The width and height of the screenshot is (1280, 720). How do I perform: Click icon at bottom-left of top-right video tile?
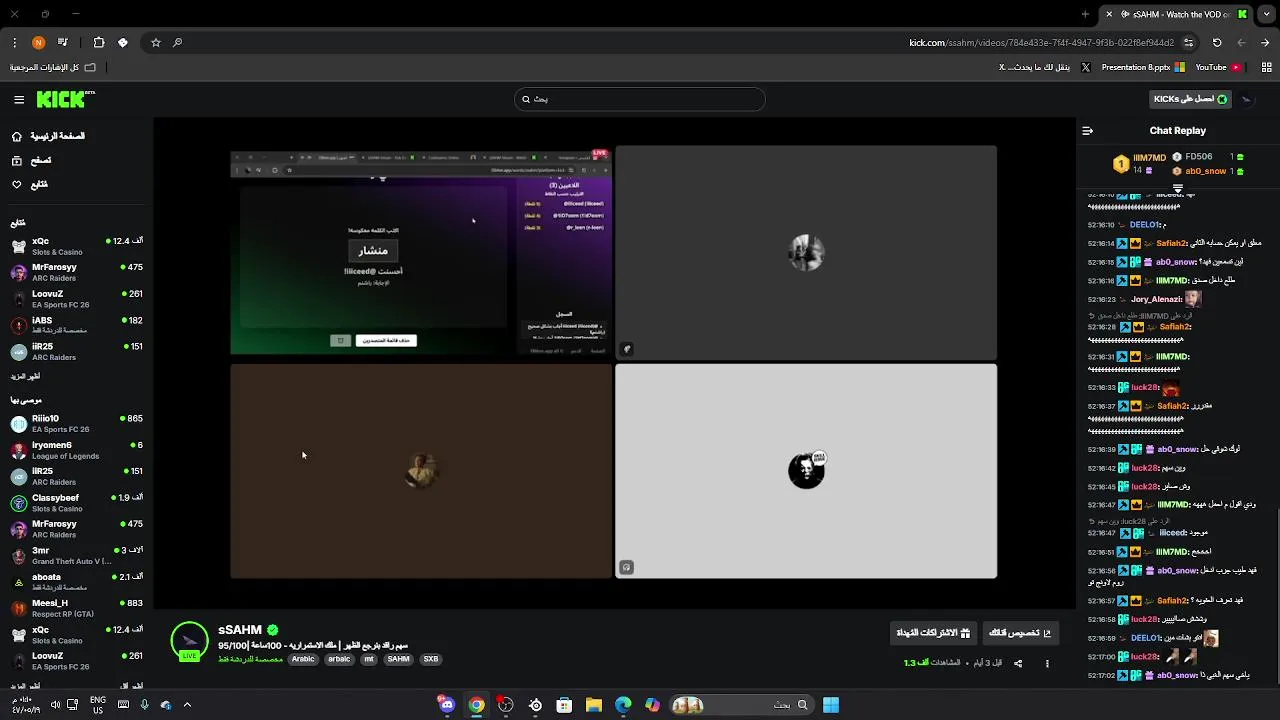(x=627, y=349)
